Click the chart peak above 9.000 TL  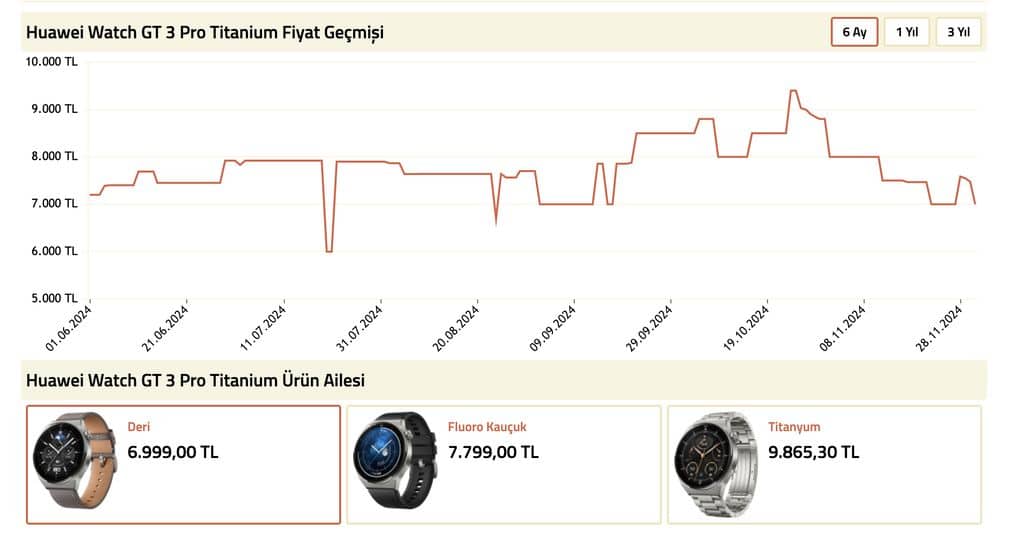point(793,91)
